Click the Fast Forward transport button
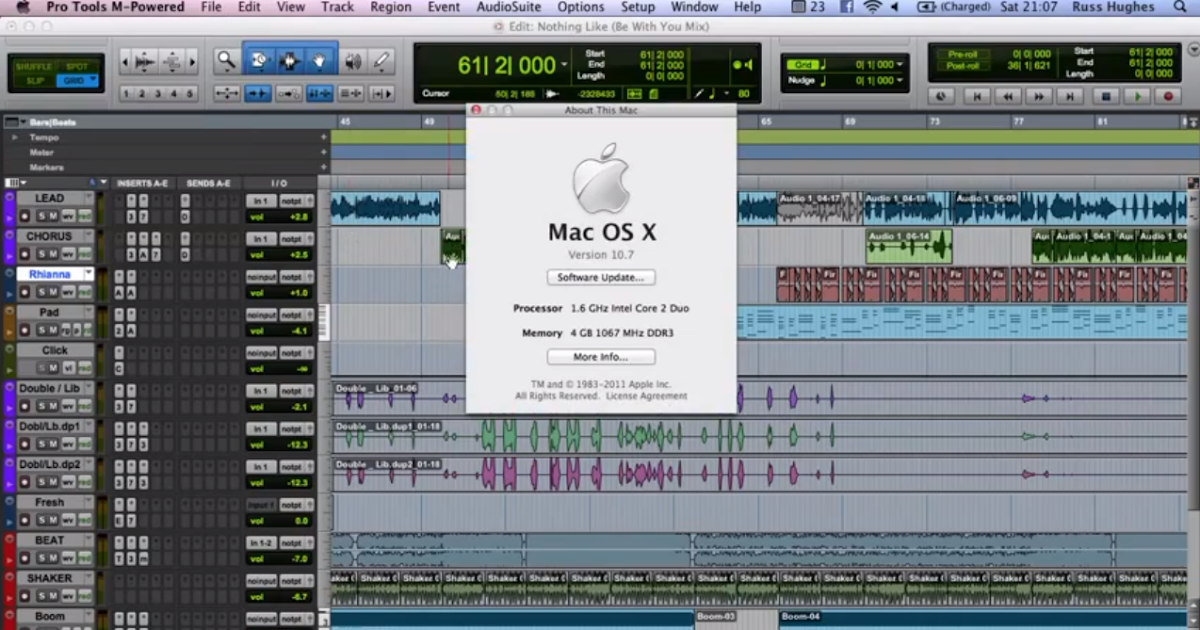Image resolution: width=1200 pixels, height=630 pixels. click(1039, 96)
